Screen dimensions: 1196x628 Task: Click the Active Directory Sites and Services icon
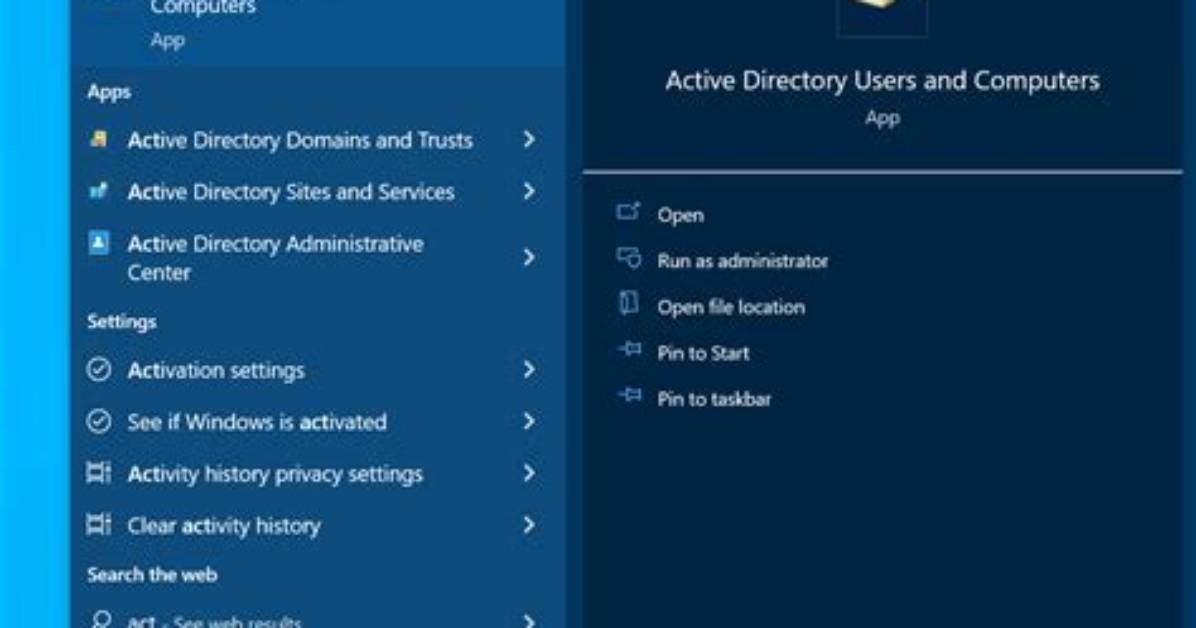(x=98, y=191)
